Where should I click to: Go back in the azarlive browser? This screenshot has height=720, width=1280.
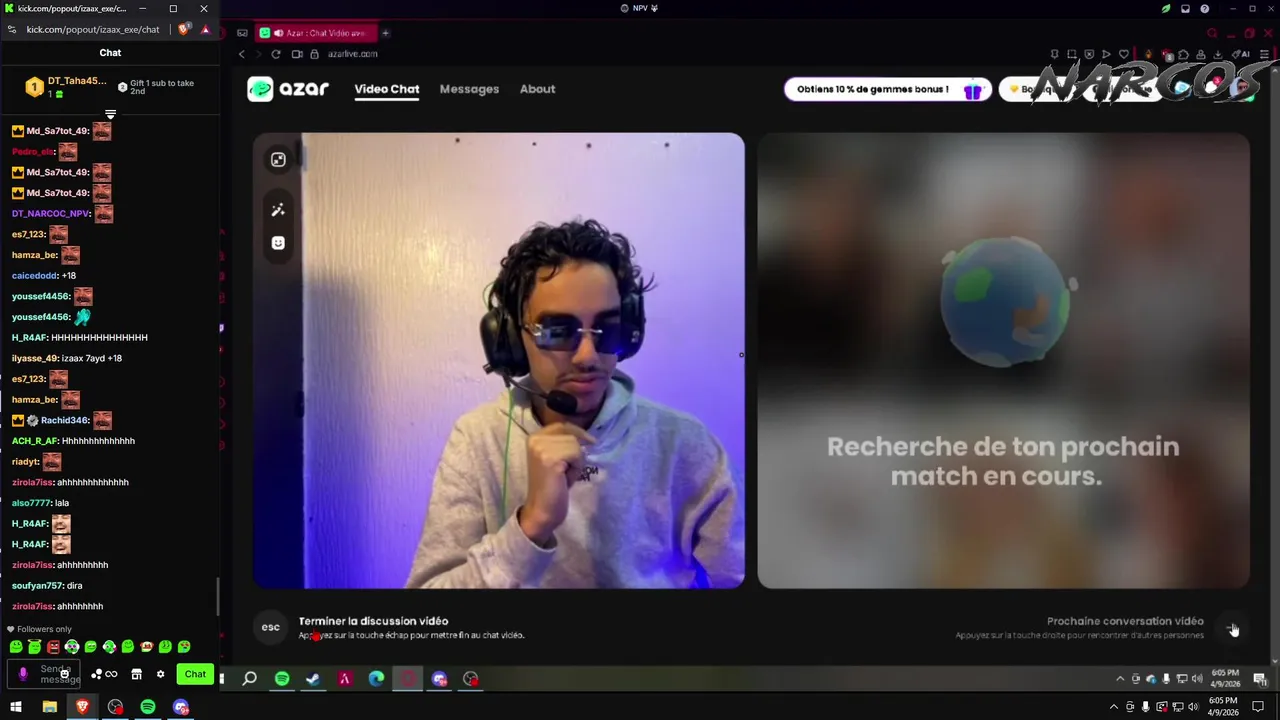tap(241, 54)
